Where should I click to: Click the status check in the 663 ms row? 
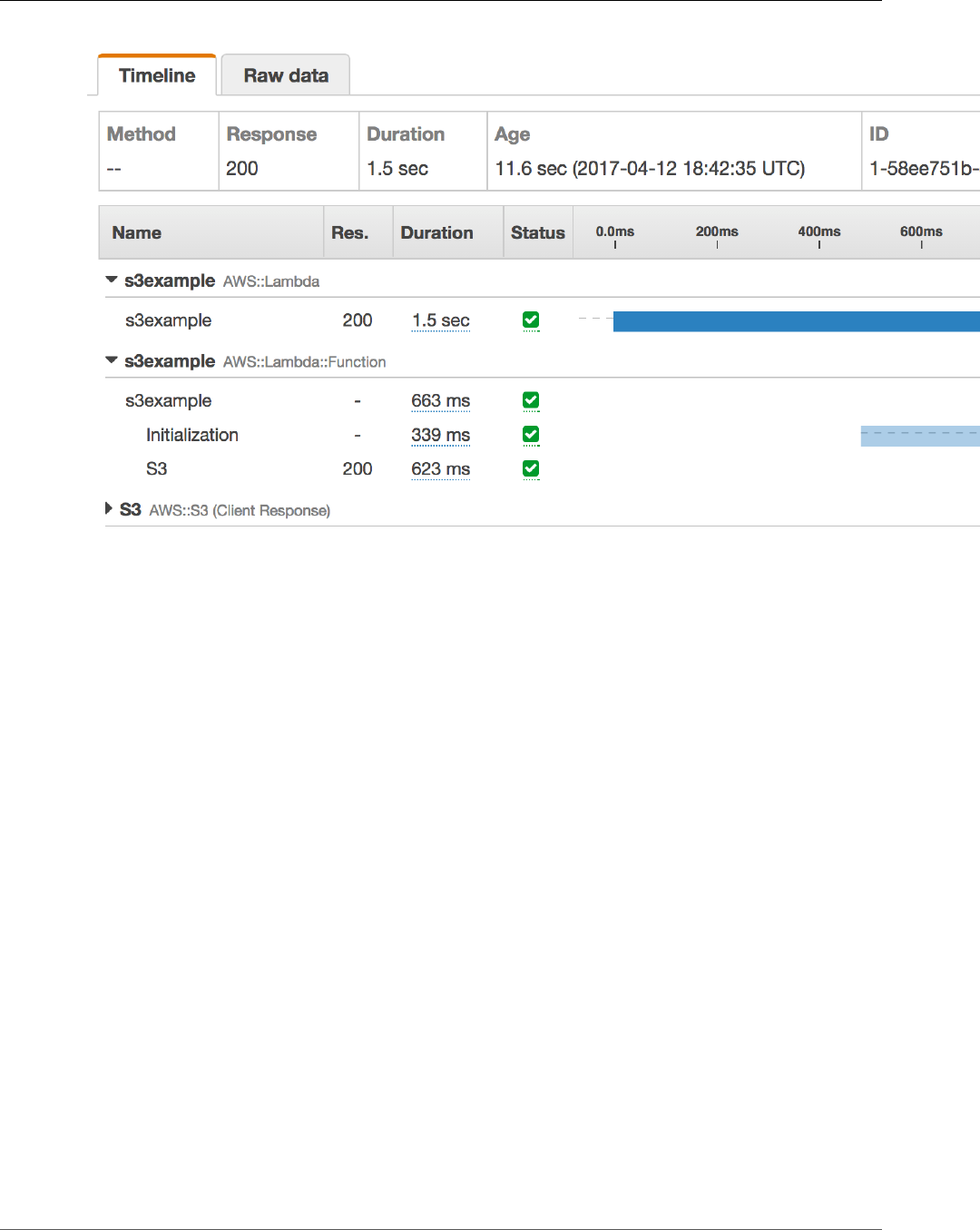531,400
